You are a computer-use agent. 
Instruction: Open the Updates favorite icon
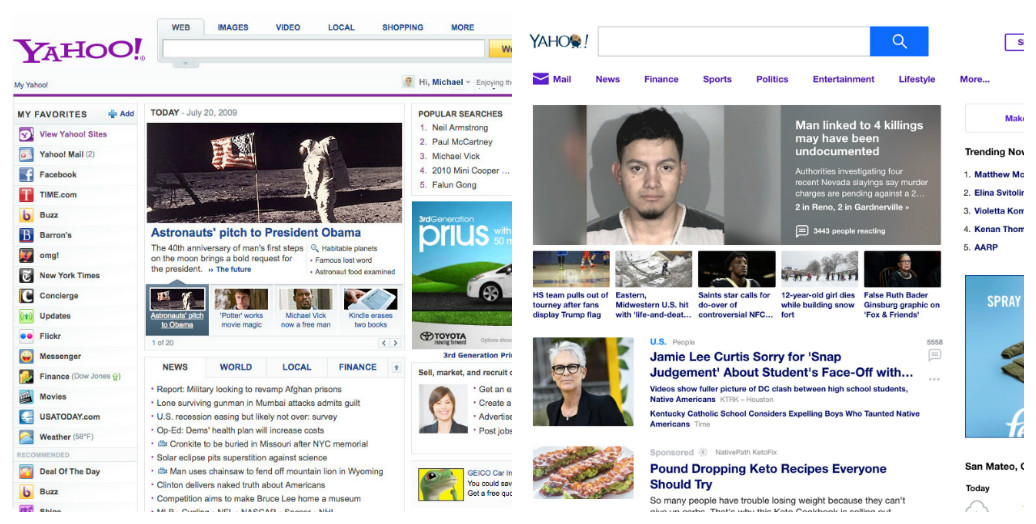click(26, 316)
